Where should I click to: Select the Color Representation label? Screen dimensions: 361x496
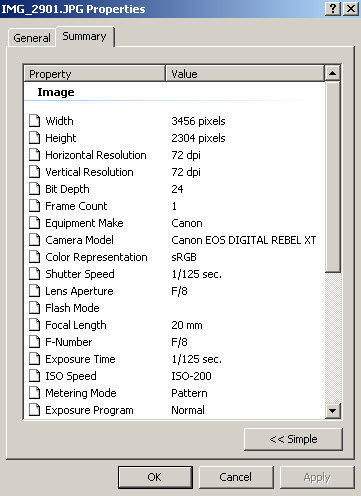click(96, 257)
